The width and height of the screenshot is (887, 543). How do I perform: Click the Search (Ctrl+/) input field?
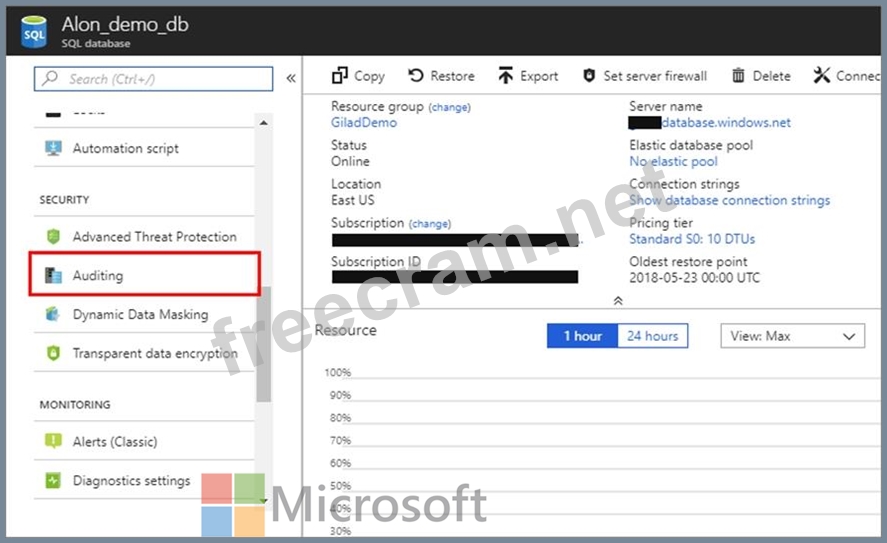point(153,79)
